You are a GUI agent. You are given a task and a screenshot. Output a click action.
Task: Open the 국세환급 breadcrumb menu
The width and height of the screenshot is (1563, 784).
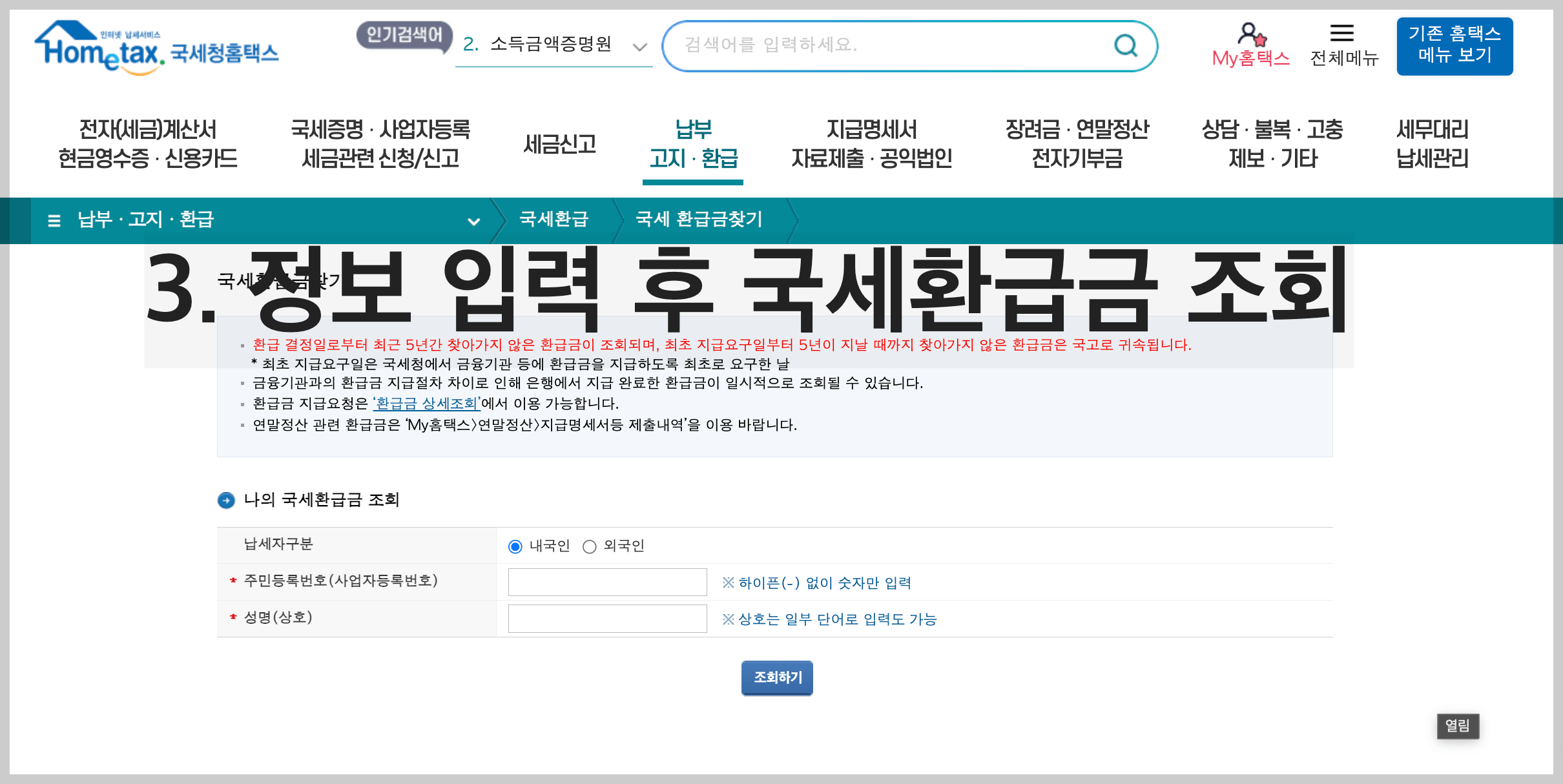[554, 220]
